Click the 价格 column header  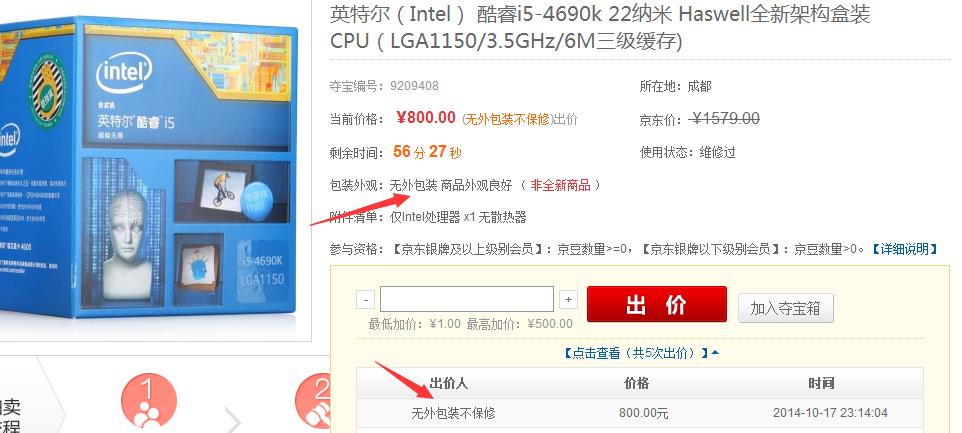pyautogui.click(x=637, y=383)
